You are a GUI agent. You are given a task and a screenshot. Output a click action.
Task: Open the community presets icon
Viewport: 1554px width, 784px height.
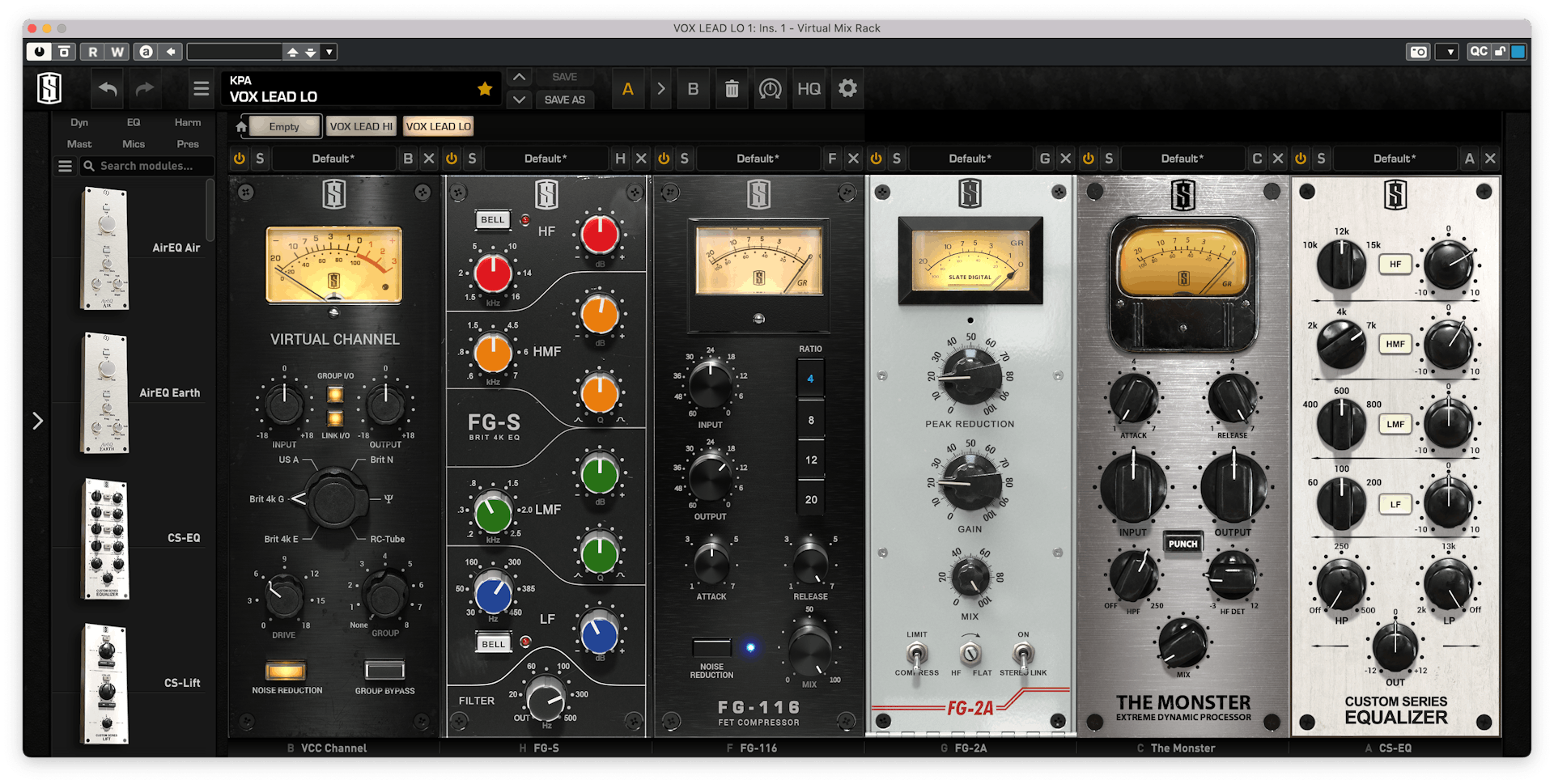tap(770, 89)
